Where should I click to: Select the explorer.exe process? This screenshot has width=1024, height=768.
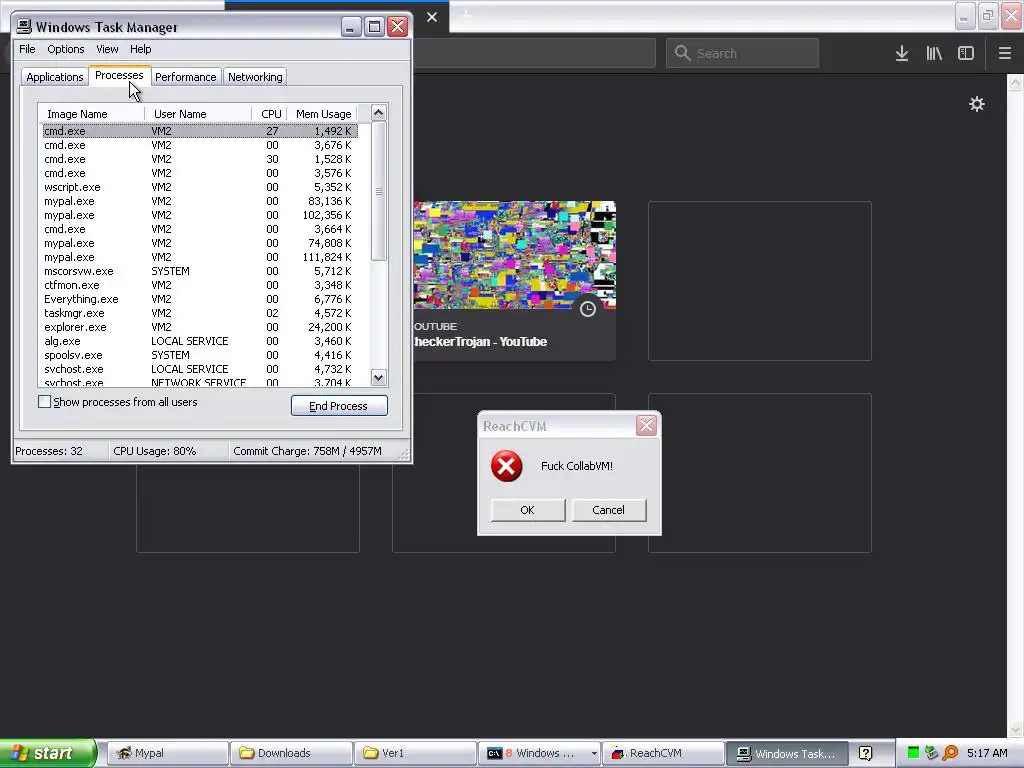click(x=200, y=327)
